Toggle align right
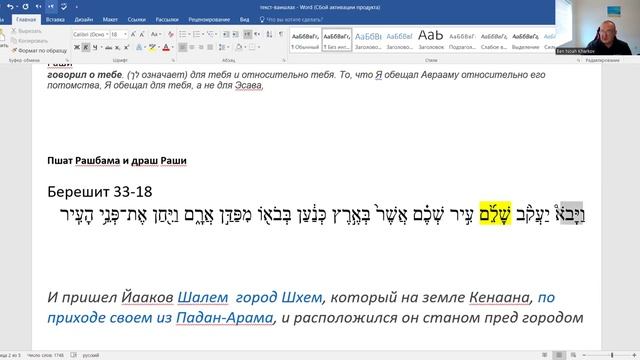Viewport: 640px width, 360px height. click(x=201, y=47)
